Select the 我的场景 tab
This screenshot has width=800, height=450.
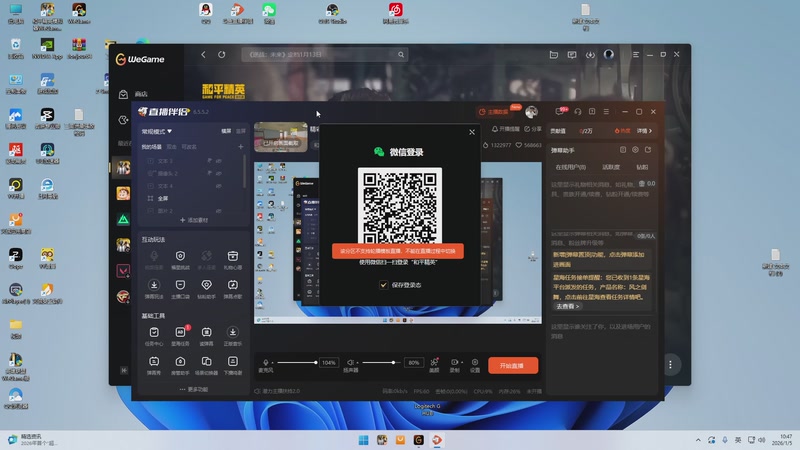point(152,147)
